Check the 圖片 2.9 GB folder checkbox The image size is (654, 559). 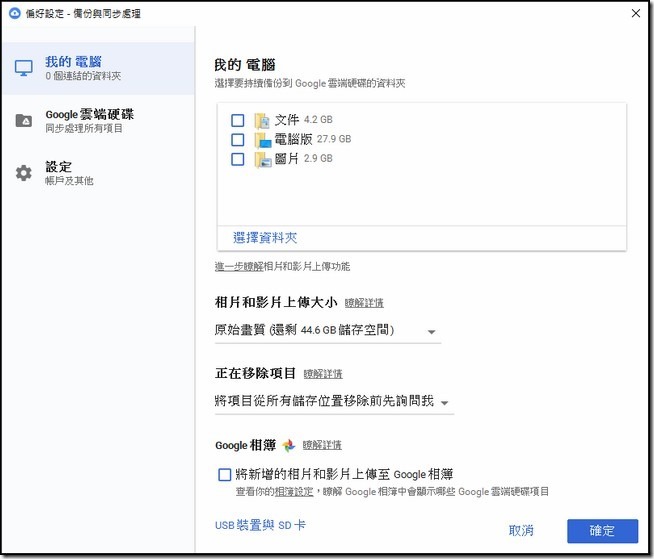(238, 159)
